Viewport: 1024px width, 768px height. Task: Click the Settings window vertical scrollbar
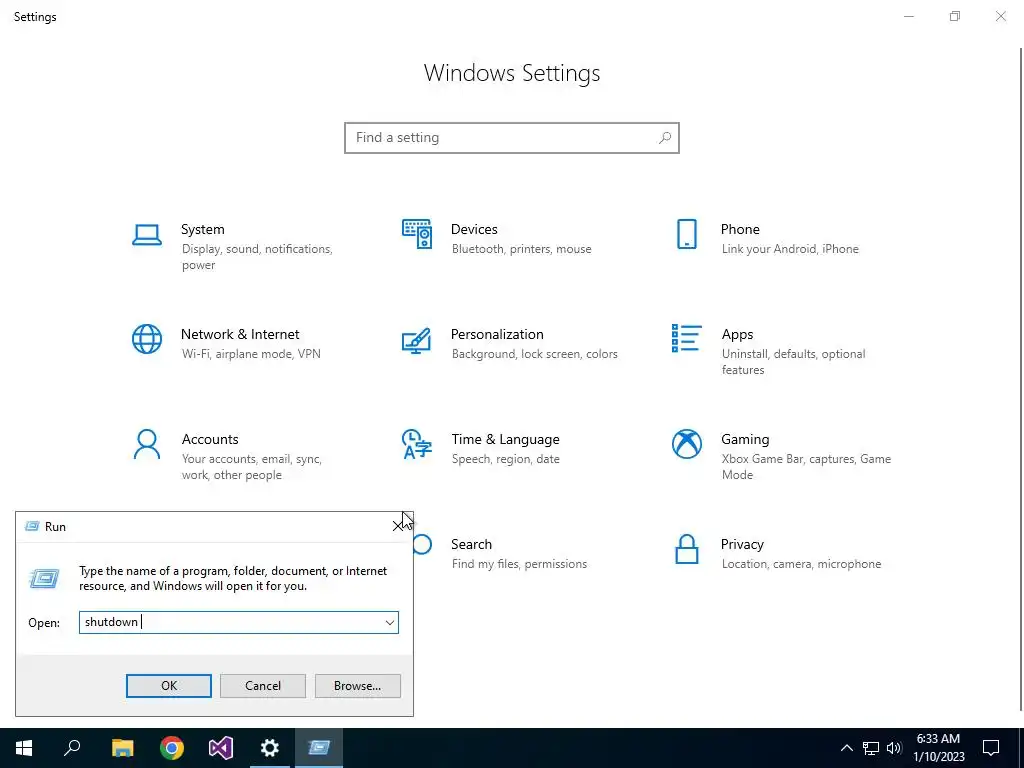(1021, 379)
